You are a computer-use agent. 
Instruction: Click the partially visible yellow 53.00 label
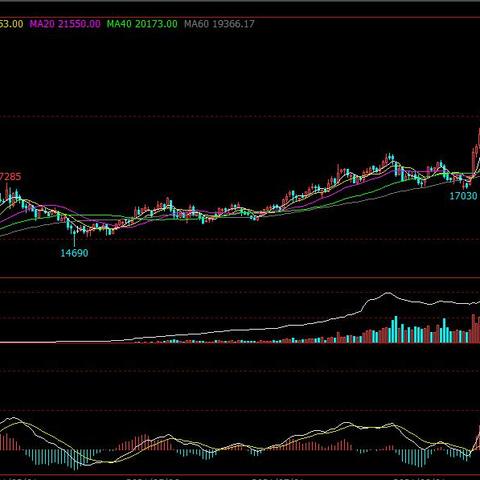point(11,24)
